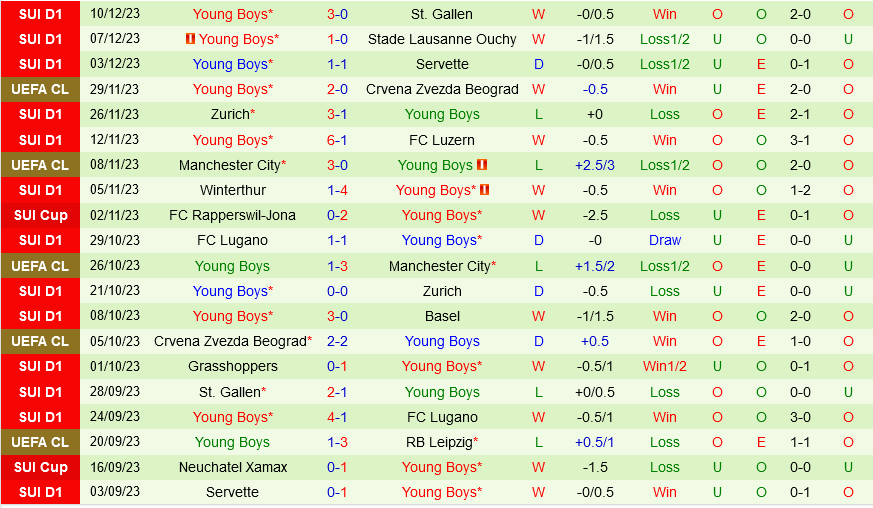Viewport: 873px width, 508px height.
Task: Click the red card icon in the Winterthur row
Action: click(x=485, y=190)
